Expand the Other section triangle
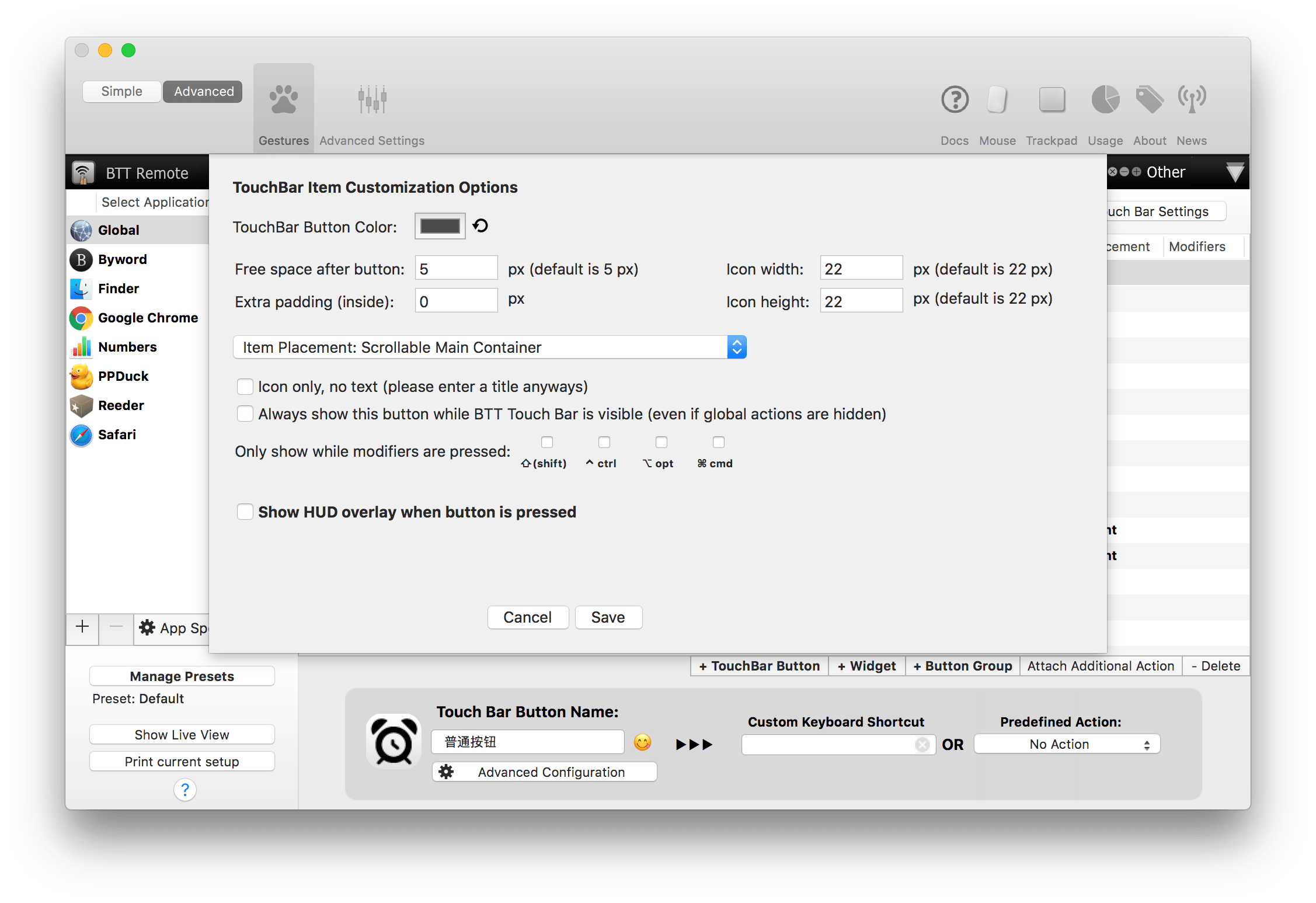1316x903 pixels. pyautogui.click(x=1234, y=172)
